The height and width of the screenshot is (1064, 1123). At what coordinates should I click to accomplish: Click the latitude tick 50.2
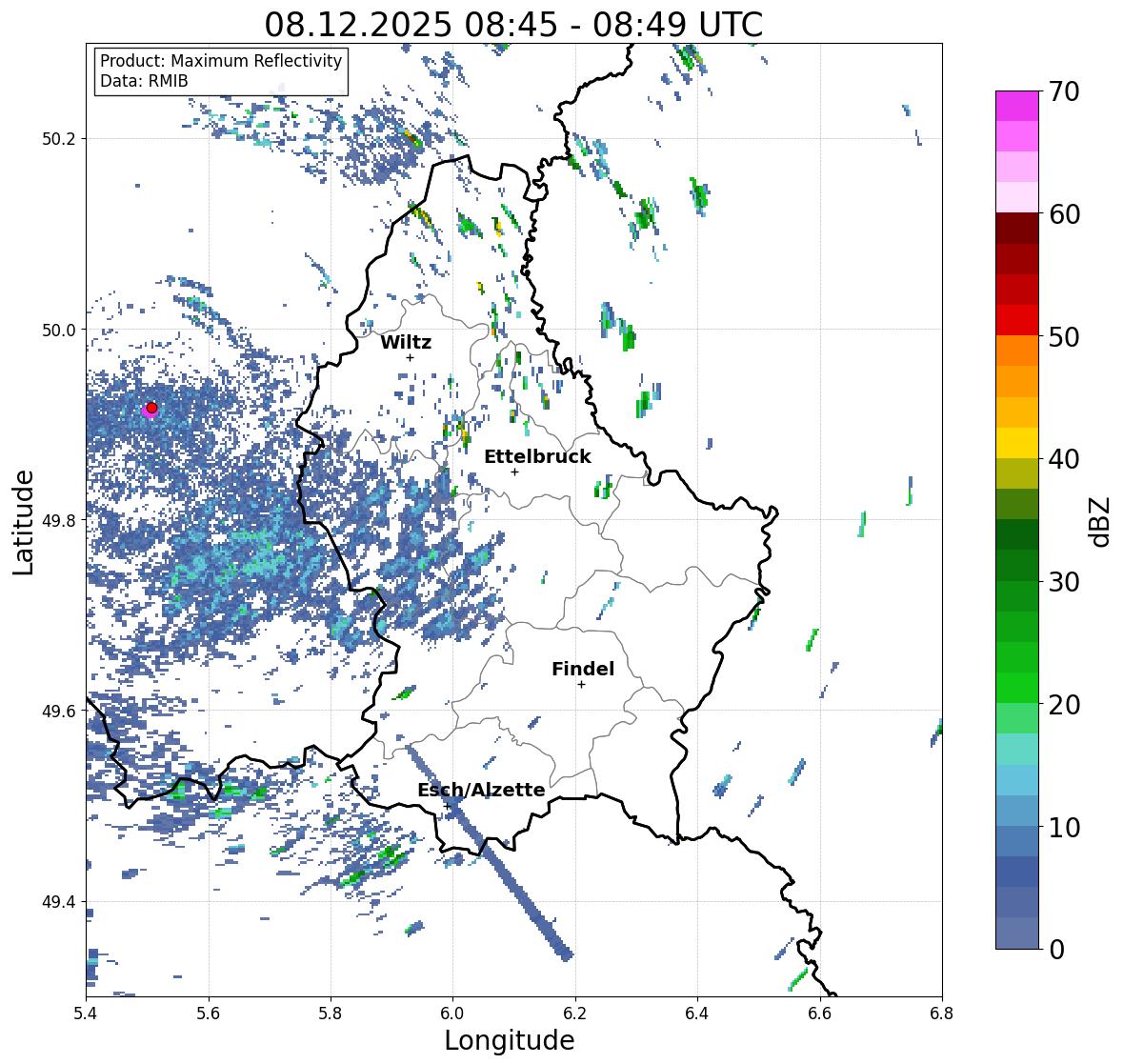[x=59, y=139]
